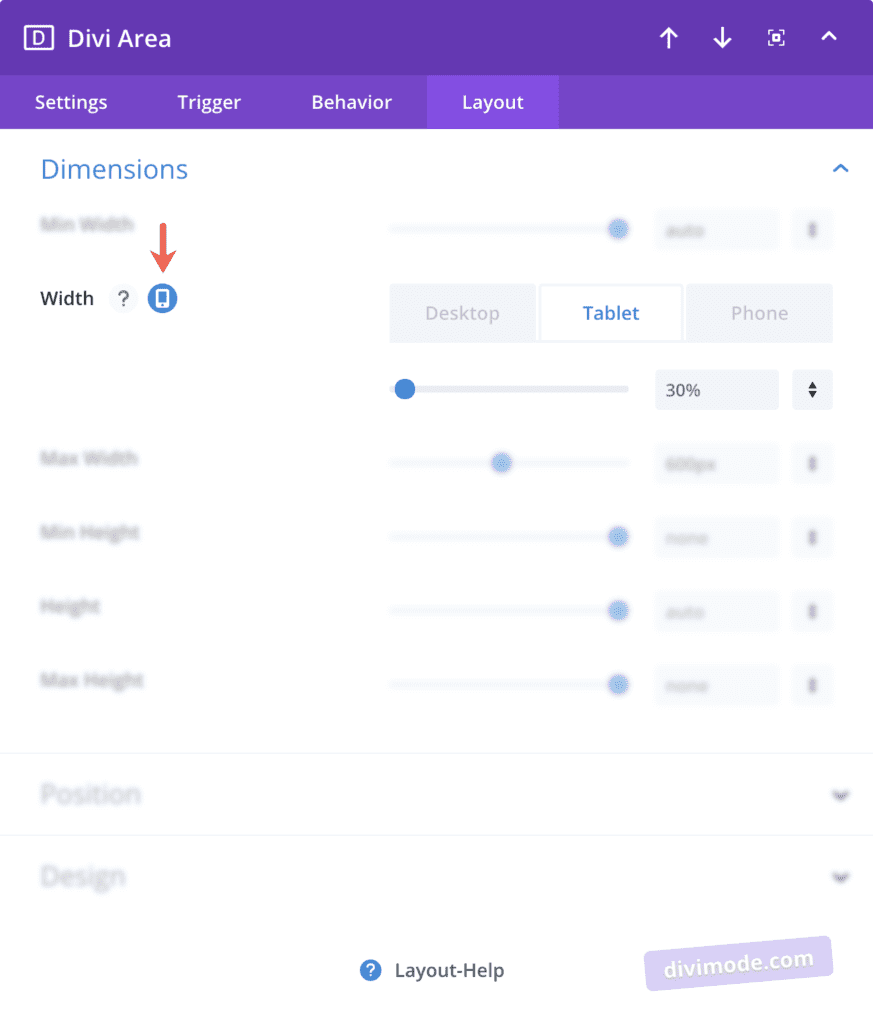This screenshot has width=873, height=1024.
Task: Click the Max Height slider handle
Action: tap(618, 684)
